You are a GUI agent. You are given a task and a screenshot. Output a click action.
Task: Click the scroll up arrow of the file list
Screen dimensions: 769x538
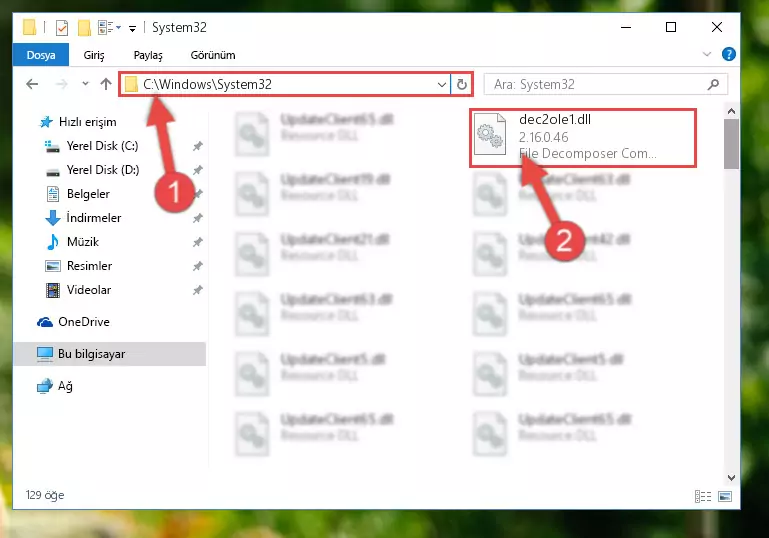click(731, 111)
